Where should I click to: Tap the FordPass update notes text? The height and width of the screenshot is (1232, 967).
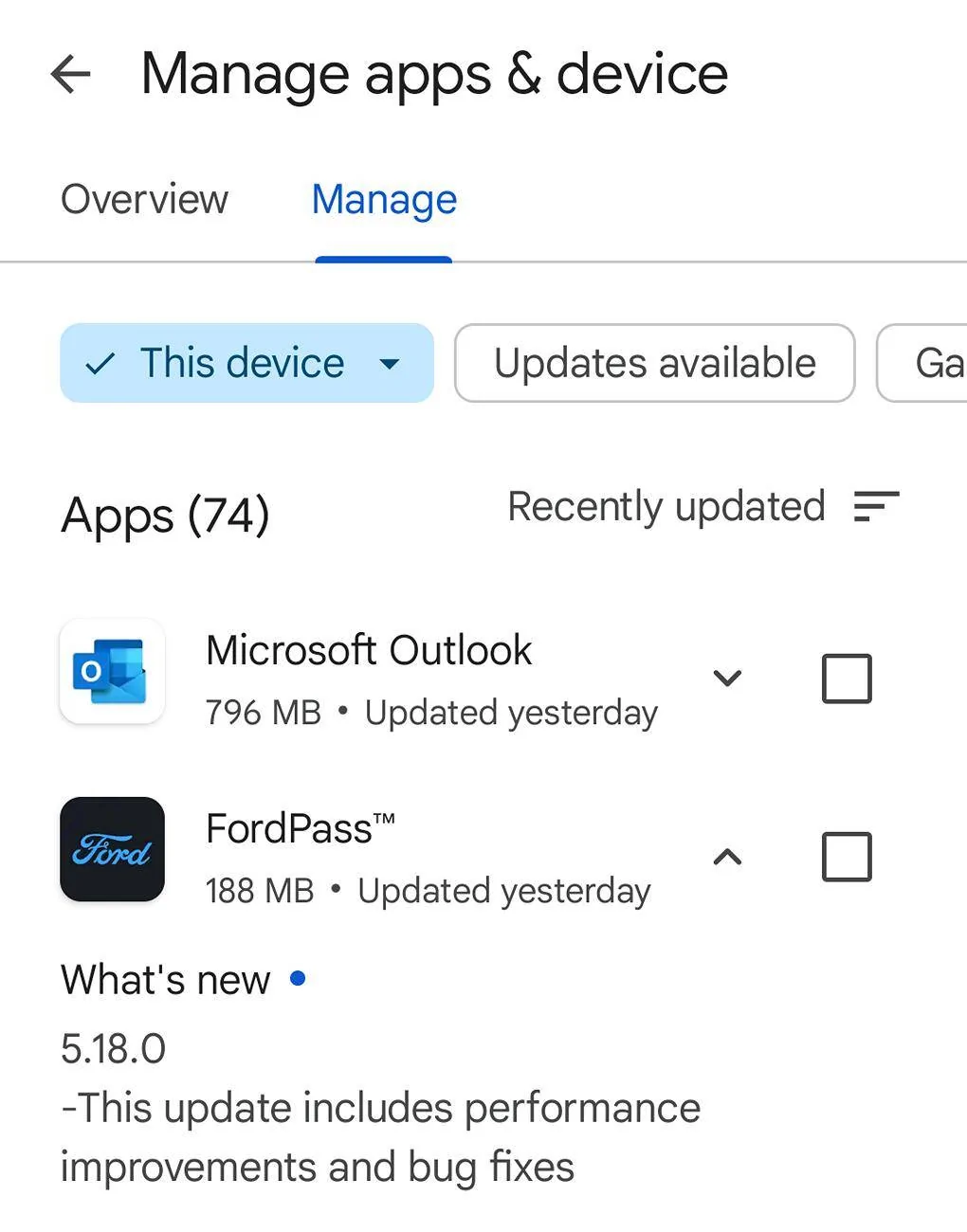coord(379,1137)
